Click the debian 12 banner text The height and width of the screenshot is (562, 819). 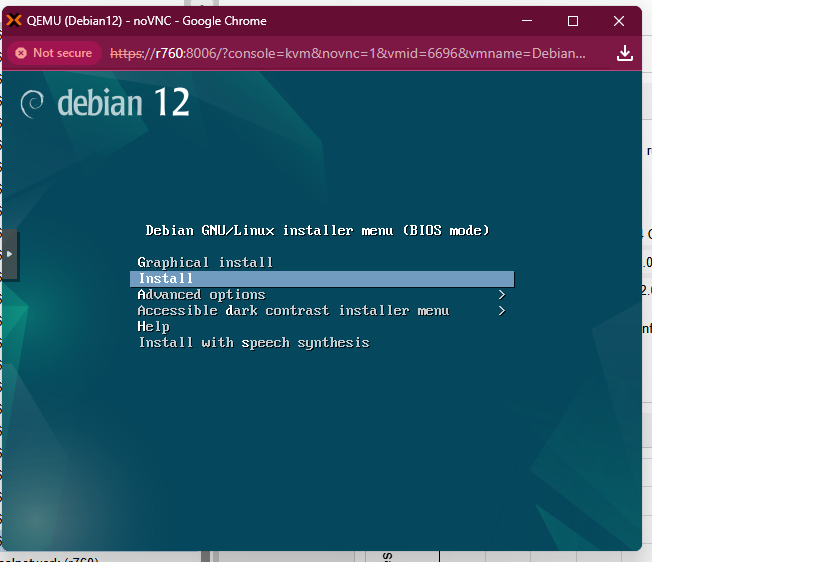click(x=123, y=103)
